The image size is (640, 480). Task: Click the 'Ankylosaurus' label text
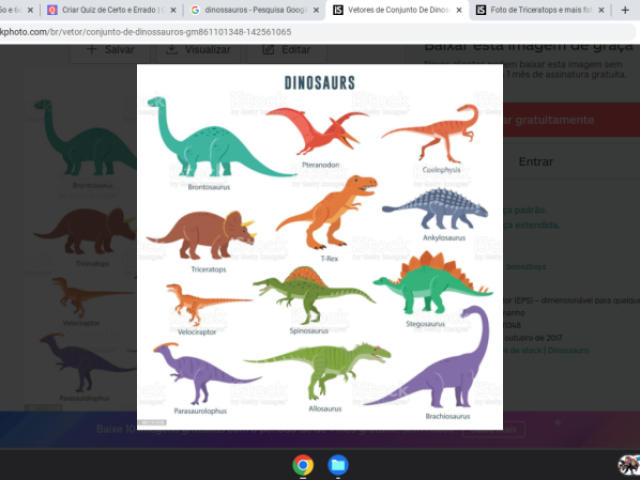tap(444, 238)
